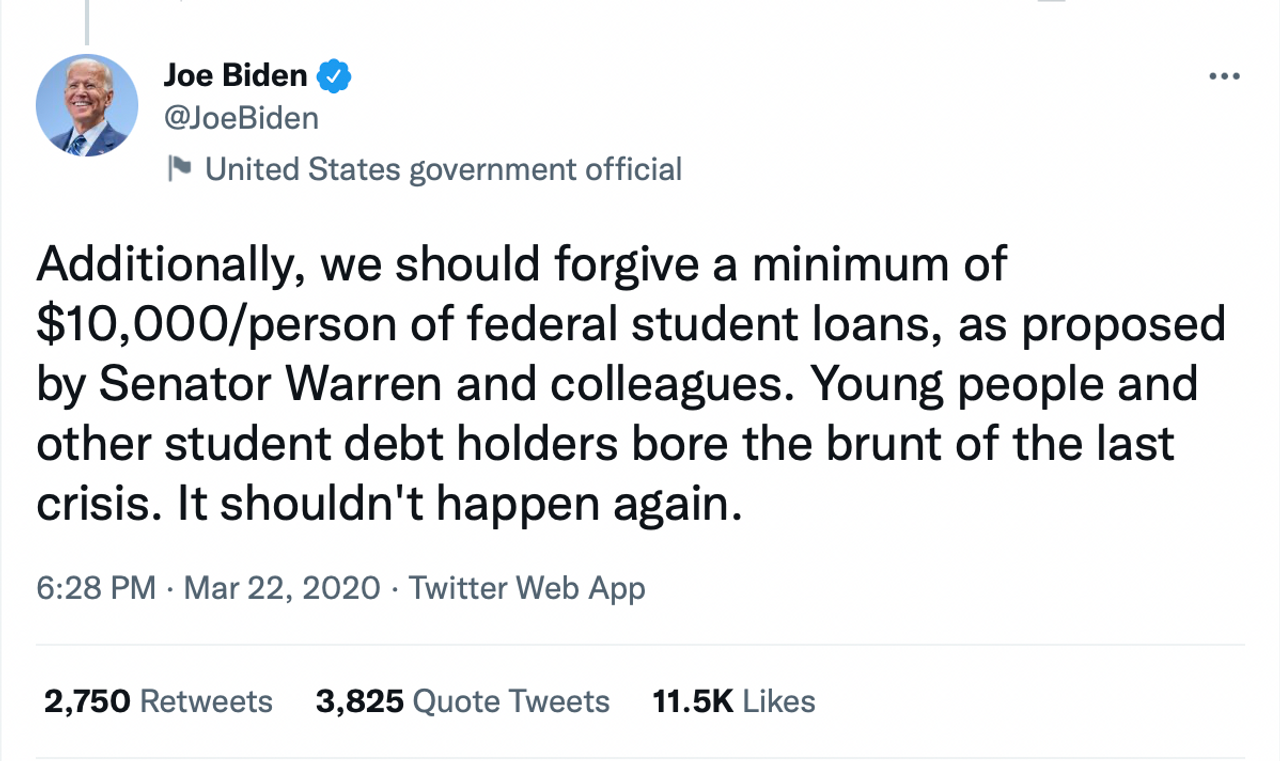The width and height of the screenshot is (1280, 761).
Task: Open the three-dot More options menu
Action: coord(1224,76)
